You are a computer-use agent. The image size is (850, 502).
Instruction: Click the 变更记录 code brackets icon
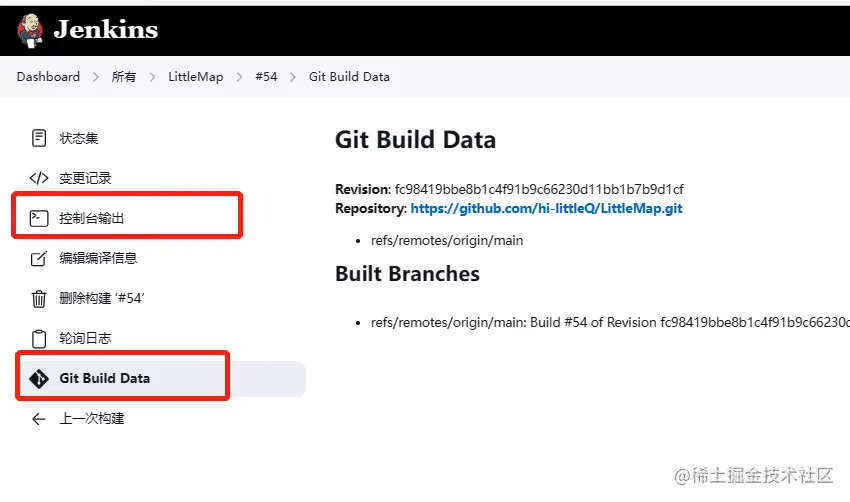click(x=39, y=178)
